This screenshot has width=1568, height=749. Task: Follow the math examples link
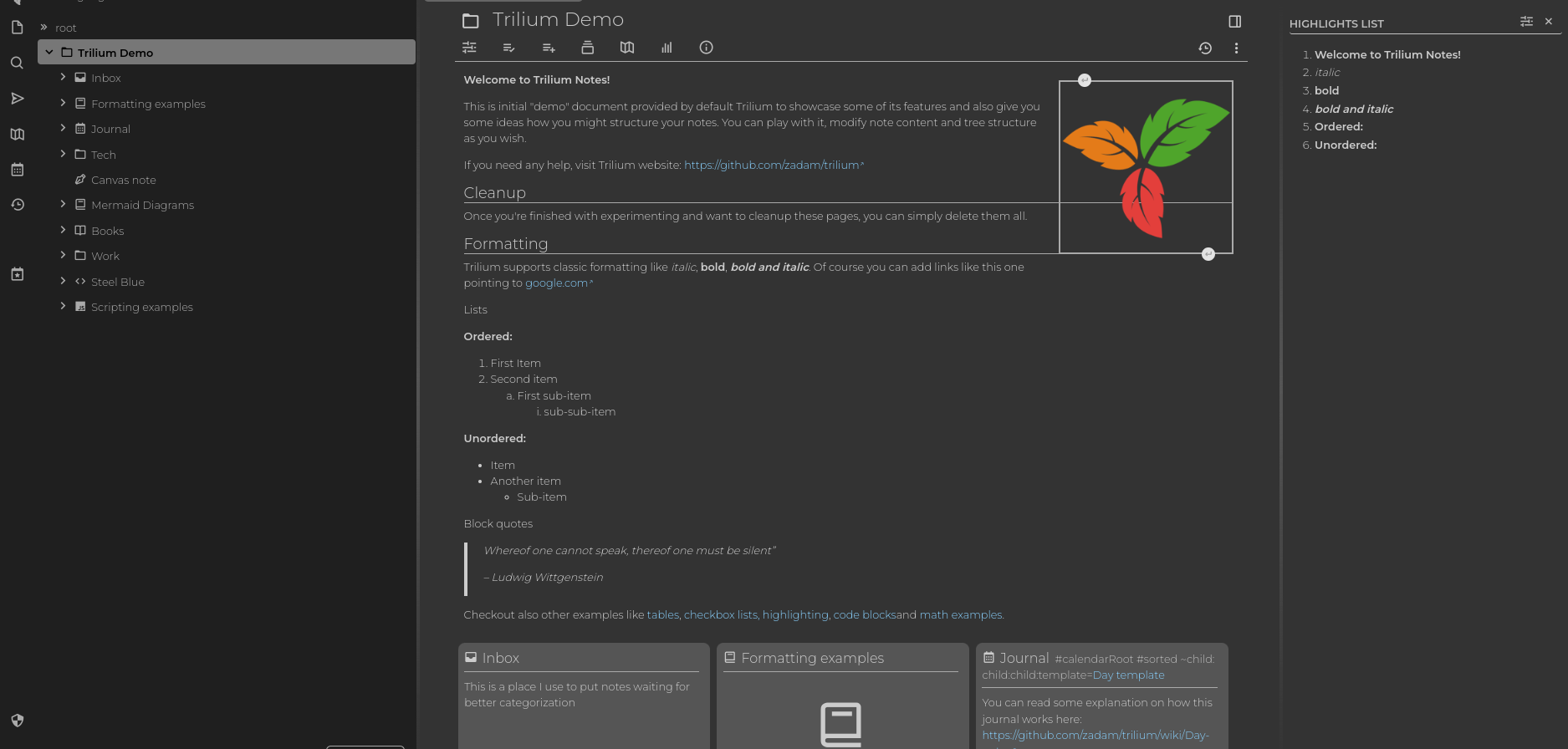pyautogui.click(x=961, y=614)
